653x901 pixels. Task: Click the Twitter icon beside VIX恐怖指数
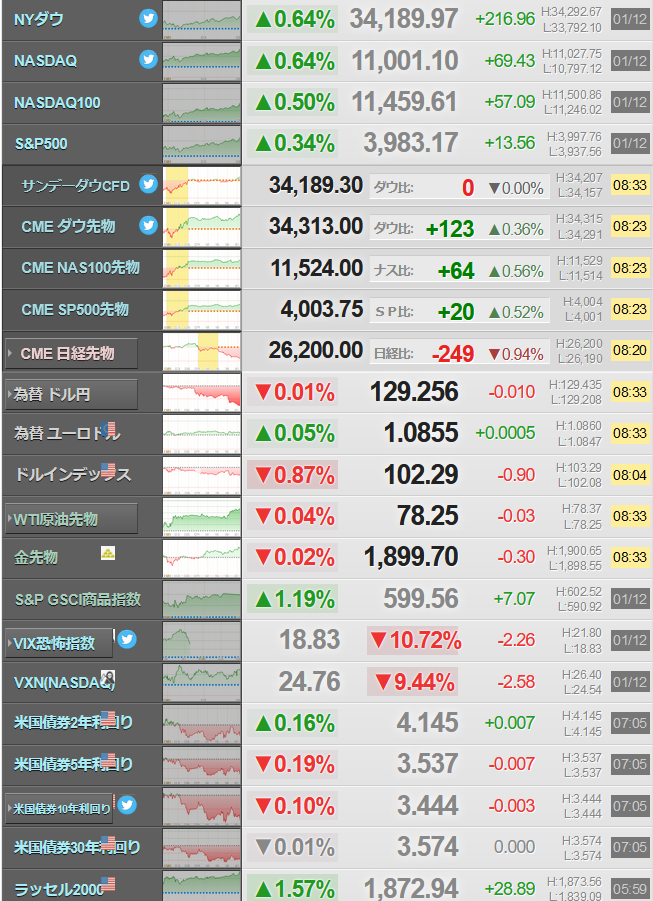click(x=127, y=639)
